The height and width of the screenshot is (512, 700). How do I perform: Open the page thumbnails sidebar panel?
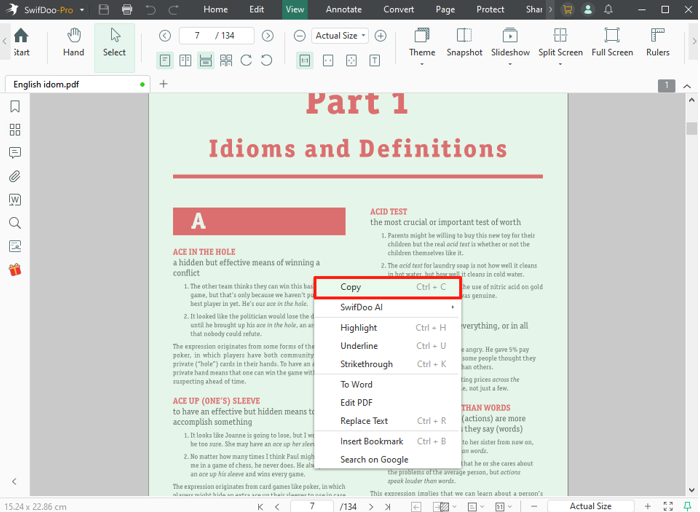15,130
